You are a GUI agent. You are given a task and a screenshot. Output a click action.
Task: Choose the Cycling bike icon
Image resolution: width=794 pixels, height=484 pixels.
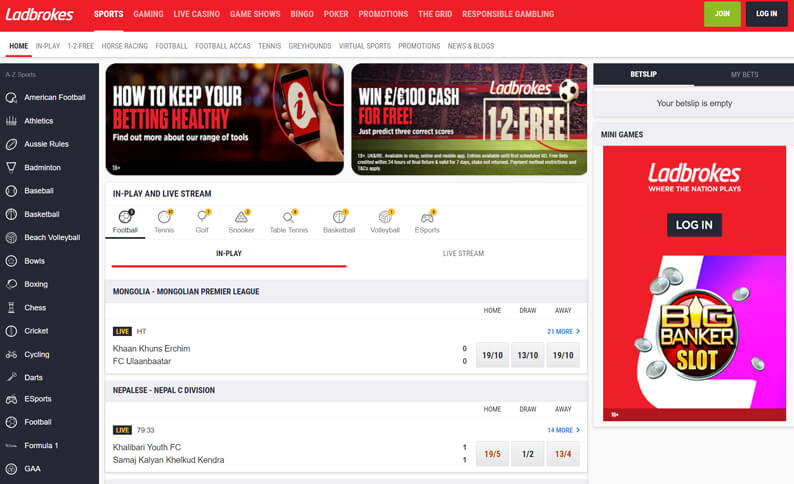11,354
